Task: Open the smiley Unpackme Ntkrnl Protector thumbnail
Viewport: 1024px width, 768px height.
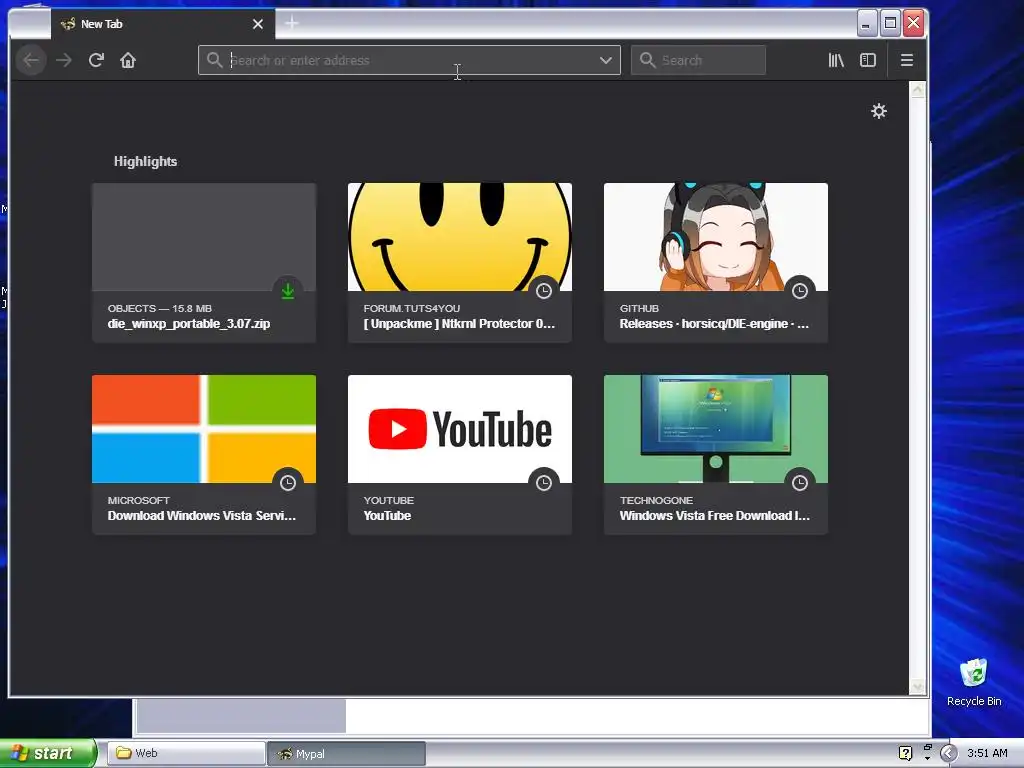Action: (x=460, y=237)
